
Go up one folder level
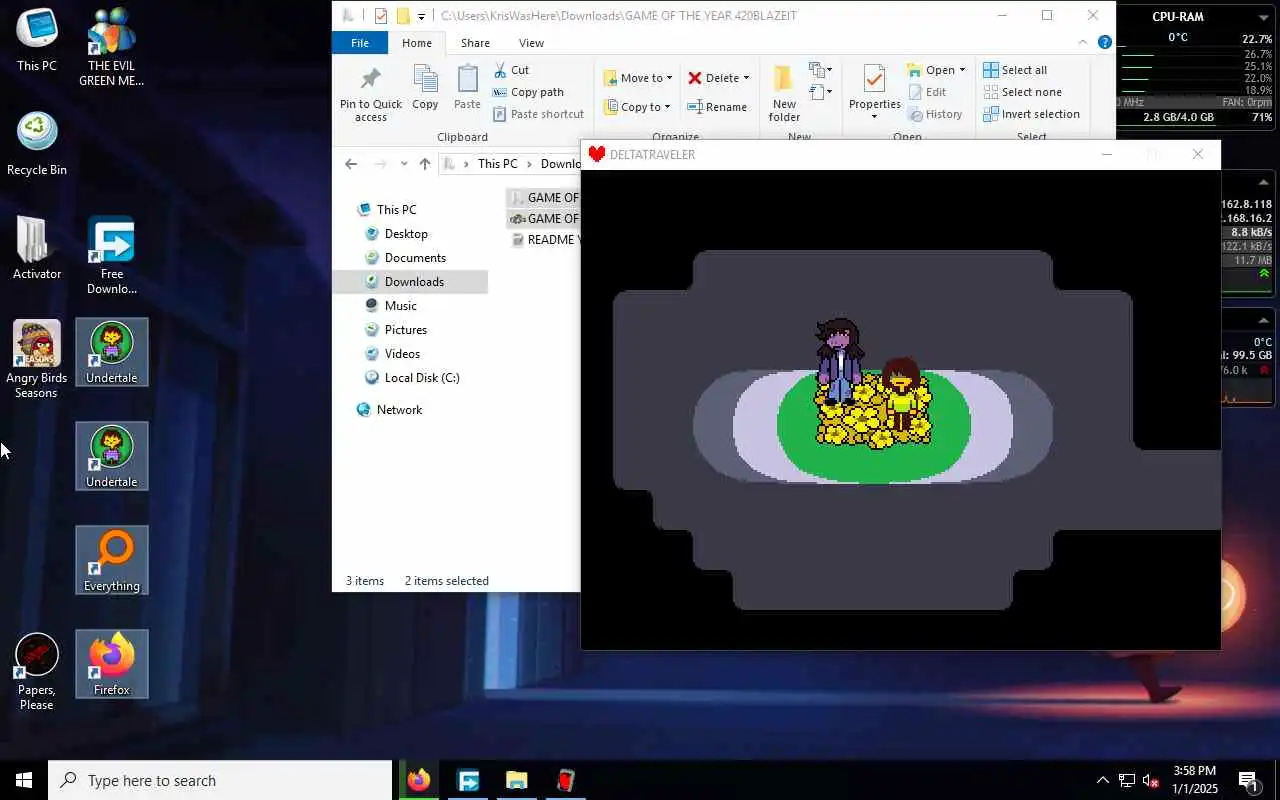pos(425,164)
